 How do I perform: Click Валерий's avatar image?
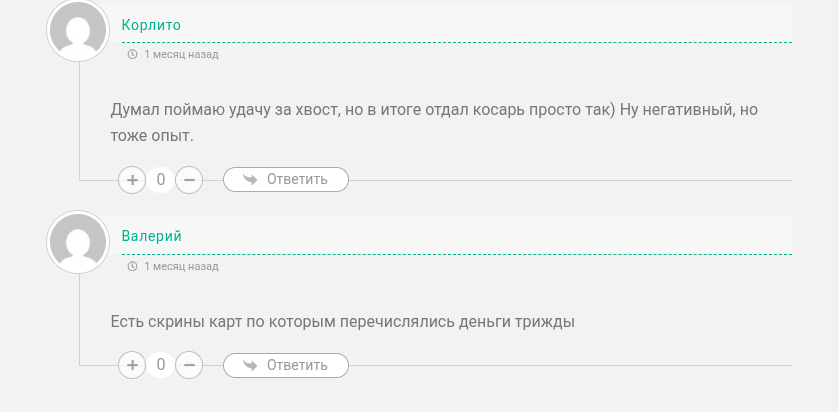pyautogui.click(x=78, y=242)
